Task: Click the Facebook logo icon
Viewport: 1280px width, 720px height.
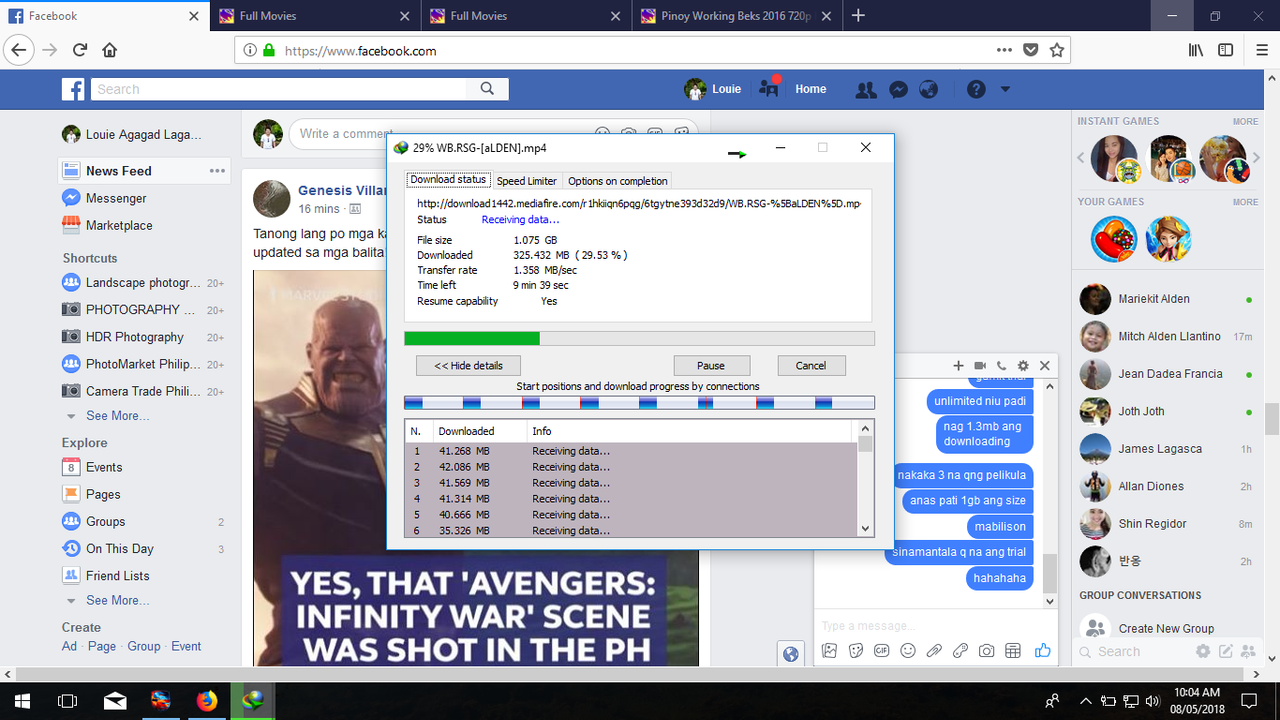Action: tap(73, 89)
